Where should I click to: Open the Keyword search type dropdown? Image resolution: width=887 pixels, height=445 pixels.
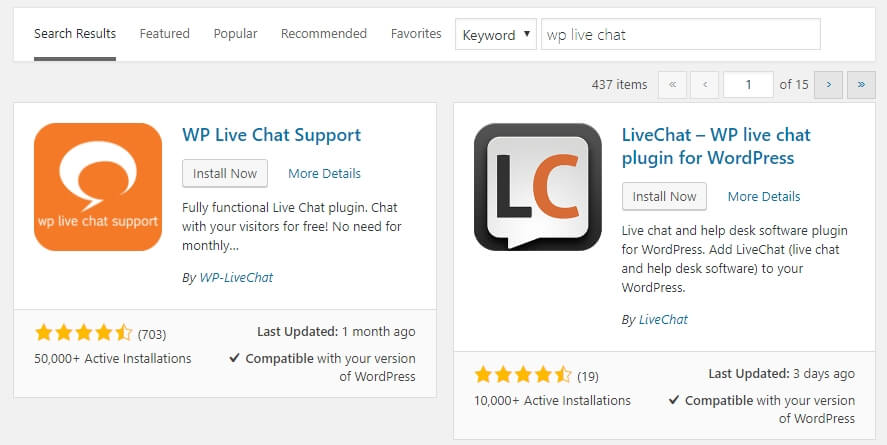pos(496,34)
